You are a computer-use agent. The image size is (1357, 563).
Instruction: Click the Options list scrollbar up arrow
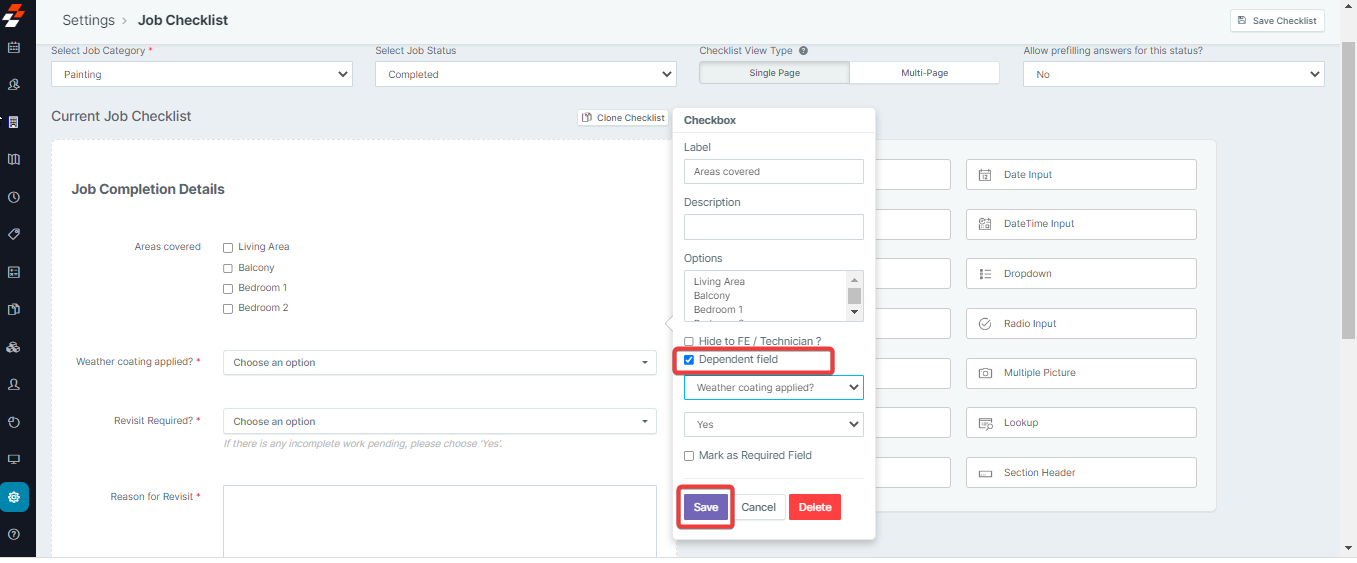pos(855,279)
